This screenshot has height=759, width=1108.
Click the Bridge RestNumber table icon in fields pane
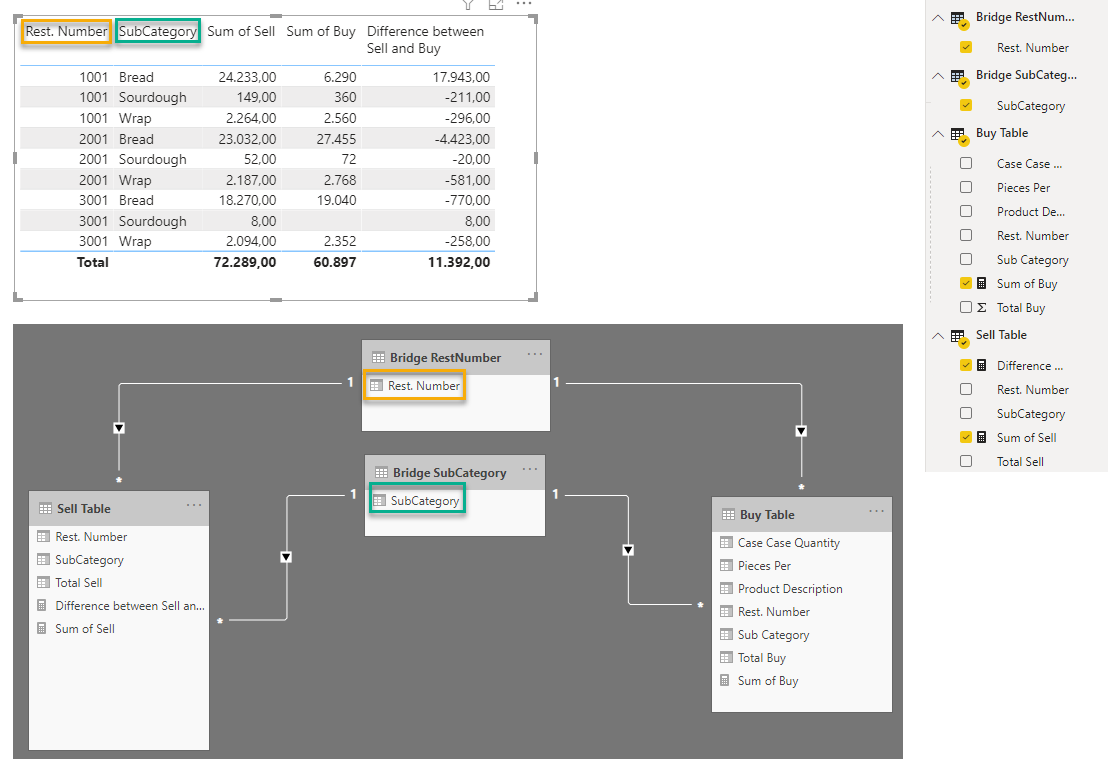[959, 19]
